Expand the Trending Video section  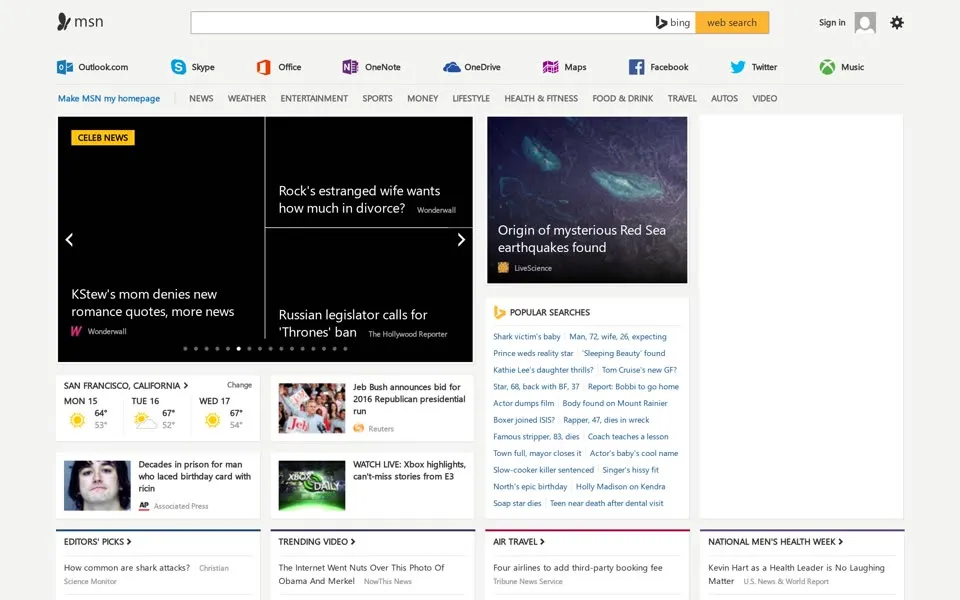click(x=317, y=542)
